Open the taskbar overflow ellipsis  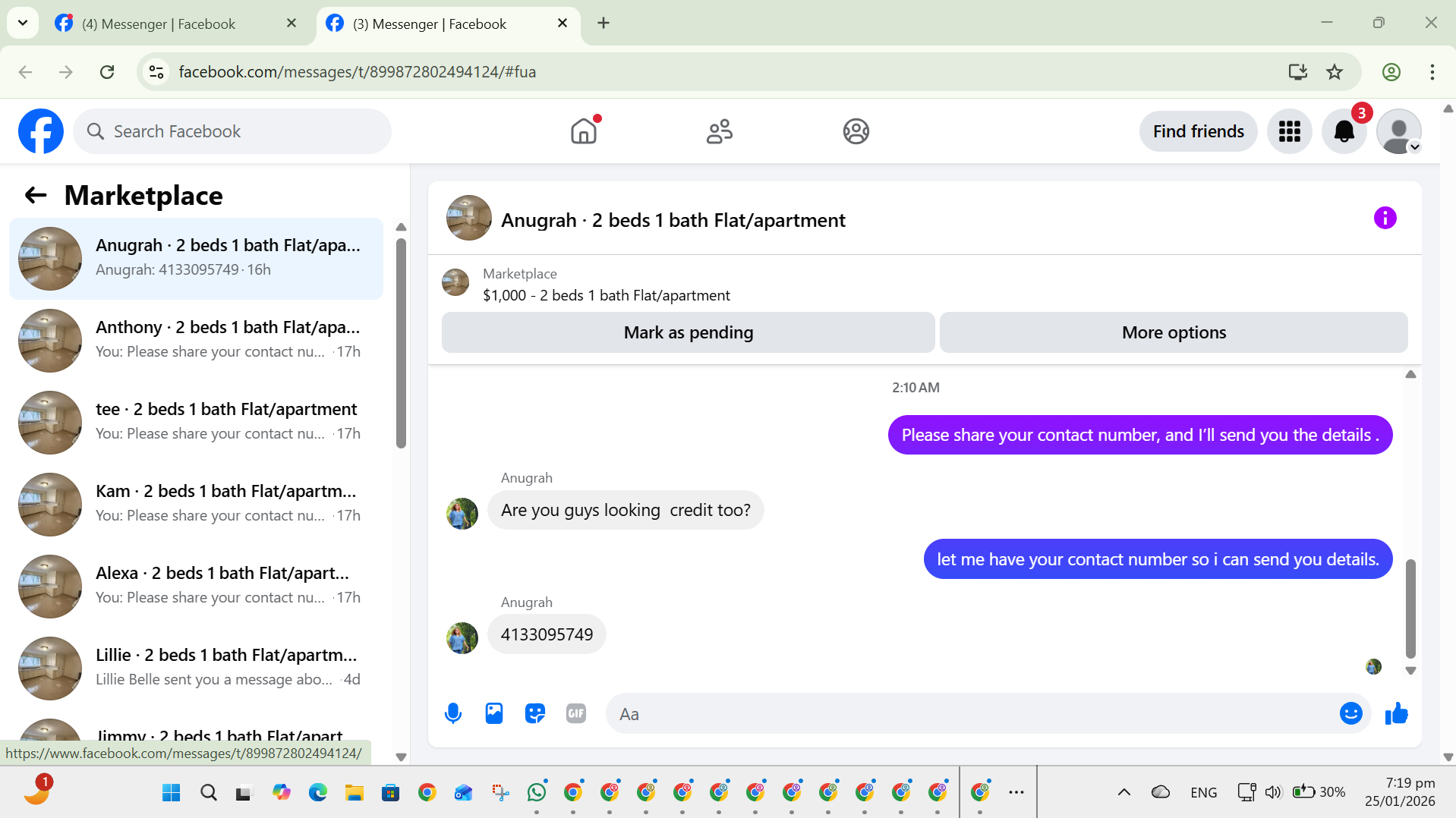1016,793
